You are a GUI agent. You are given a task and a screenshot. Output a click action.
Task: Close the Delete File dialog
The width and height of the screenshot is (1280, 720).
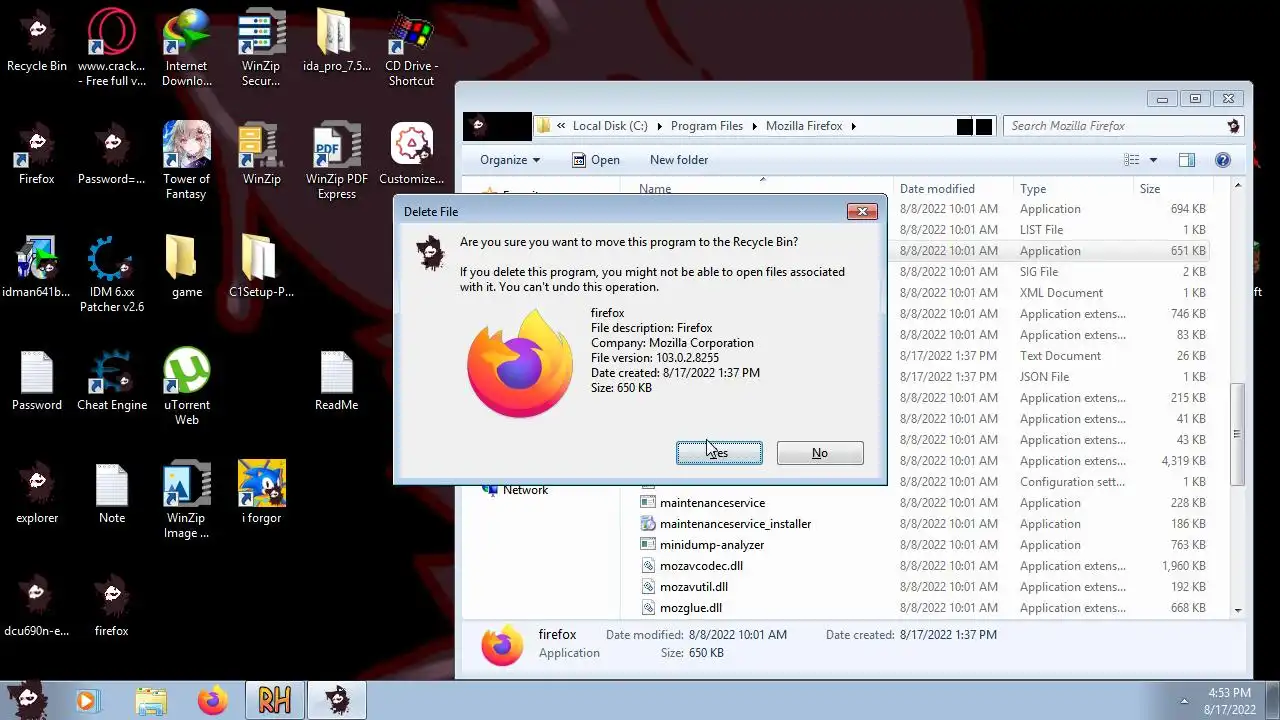(862, 211)
